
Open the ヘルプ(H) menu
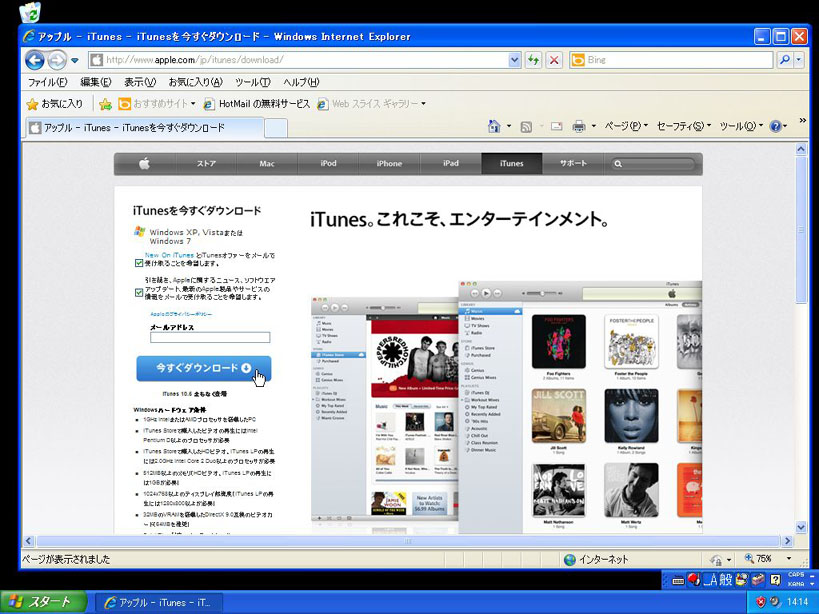point(301,82)
